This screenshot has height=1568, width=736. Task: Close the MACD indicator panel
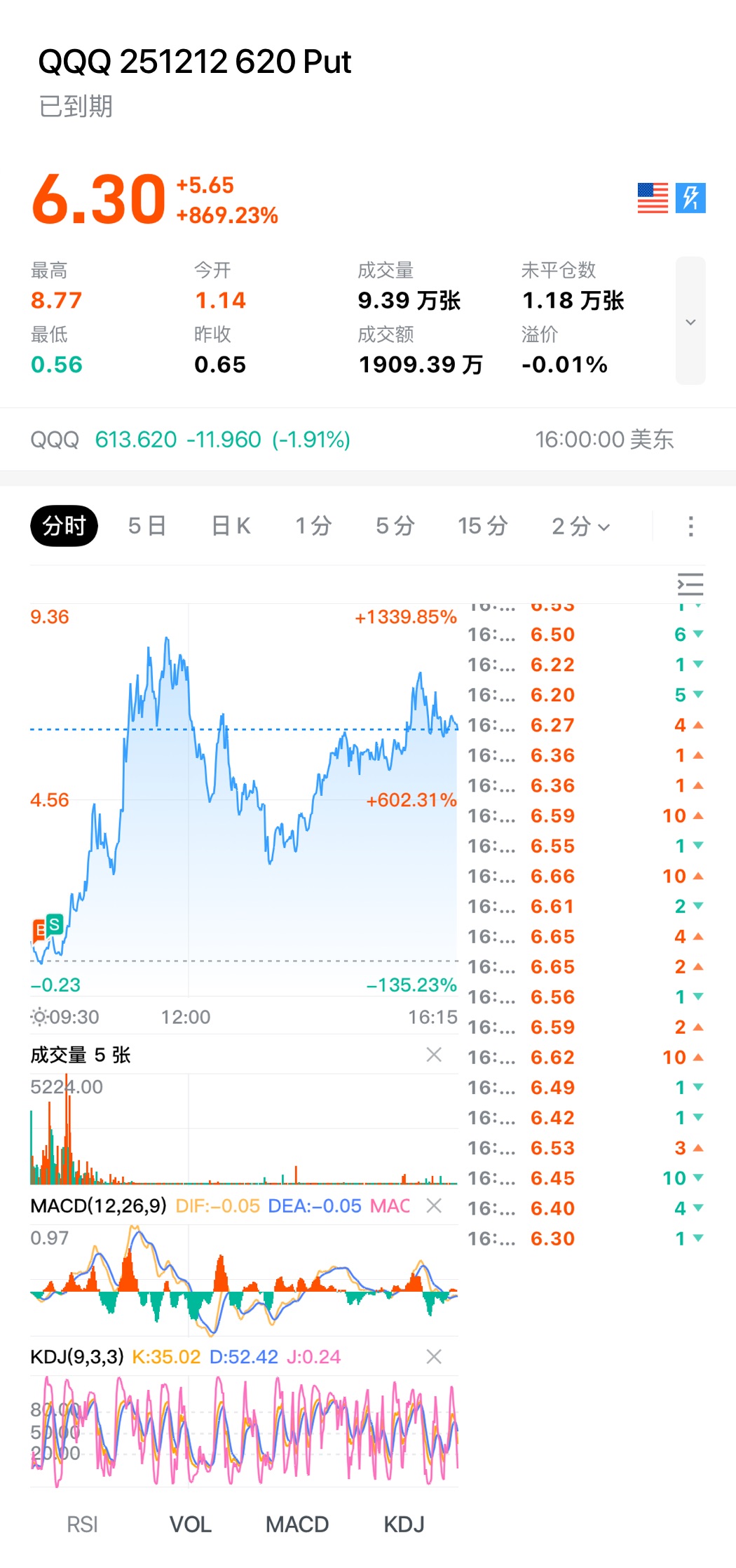pos(434,1205)
